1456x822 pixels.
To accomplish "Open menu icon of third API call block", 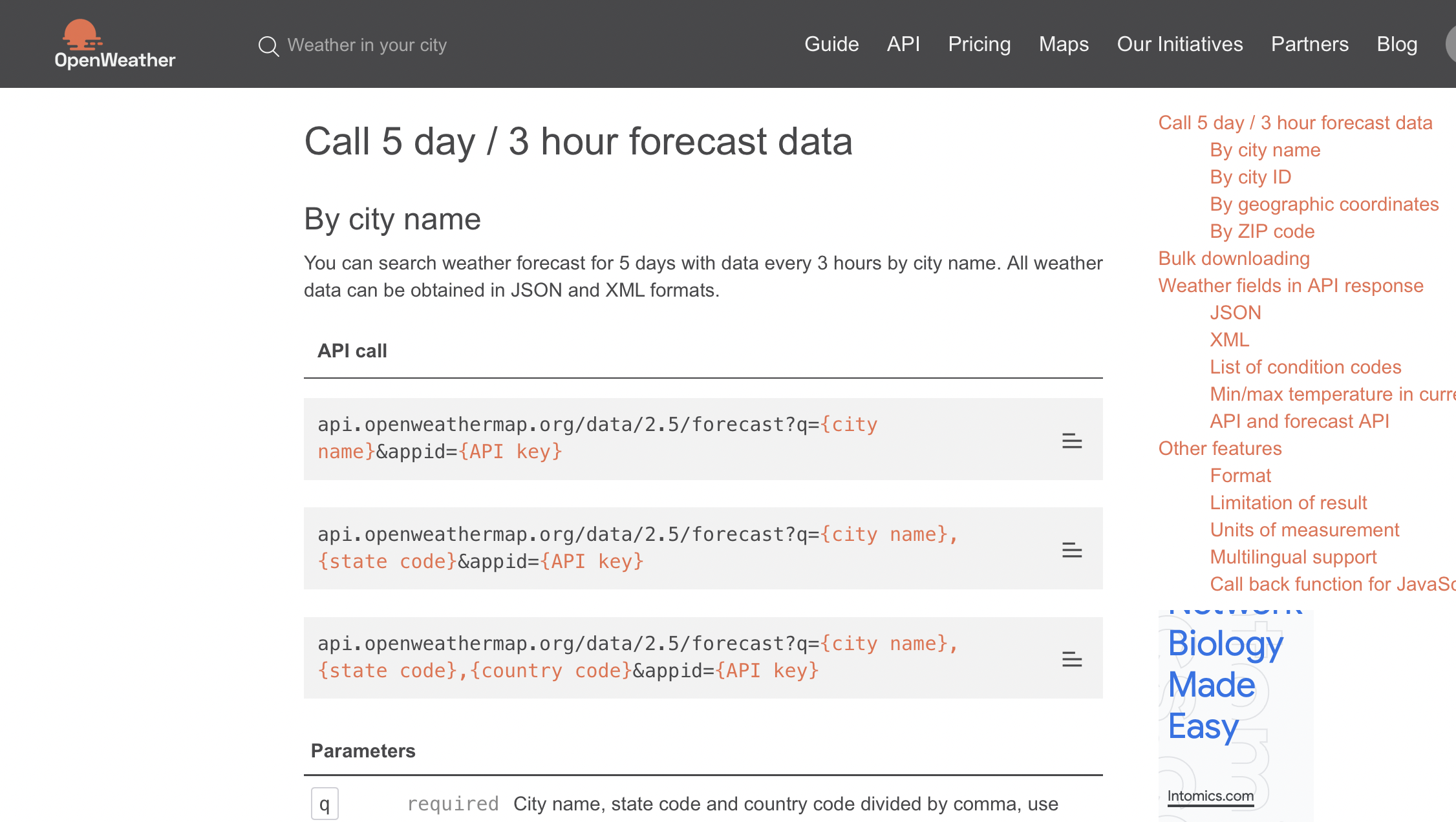I will (1071, 659).
